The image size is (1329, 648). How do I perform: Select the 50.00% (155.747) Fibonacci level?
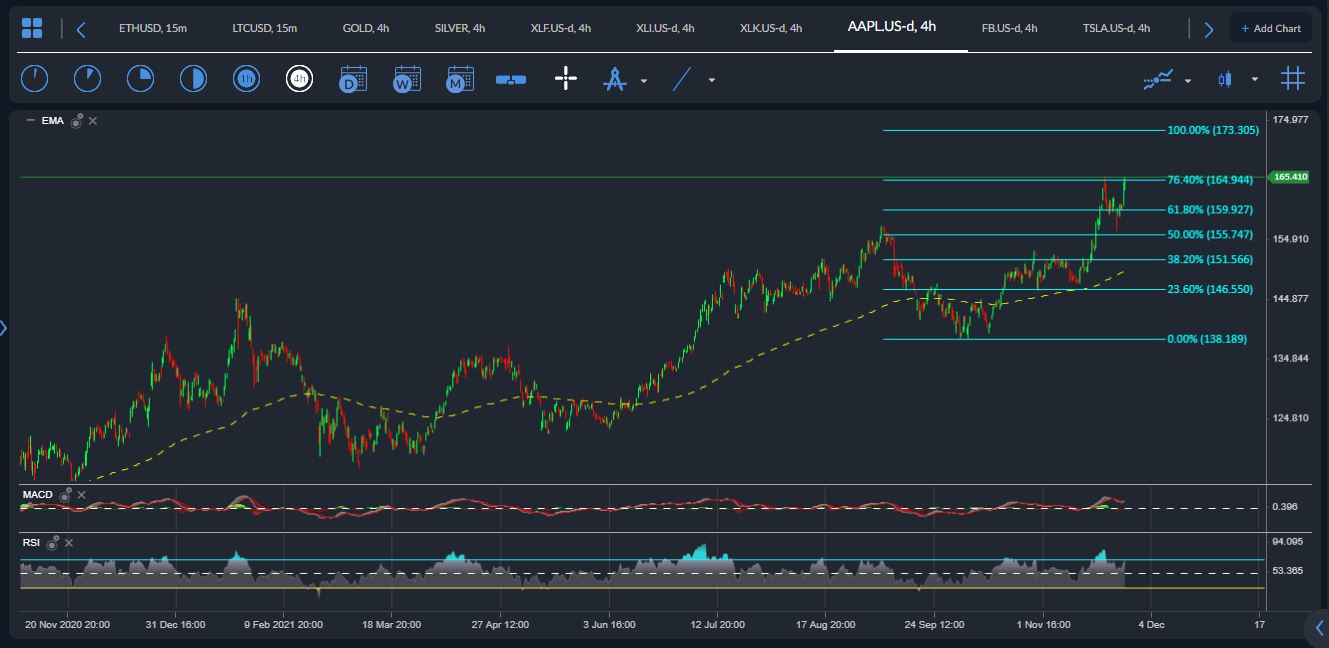click(1210, 235)
